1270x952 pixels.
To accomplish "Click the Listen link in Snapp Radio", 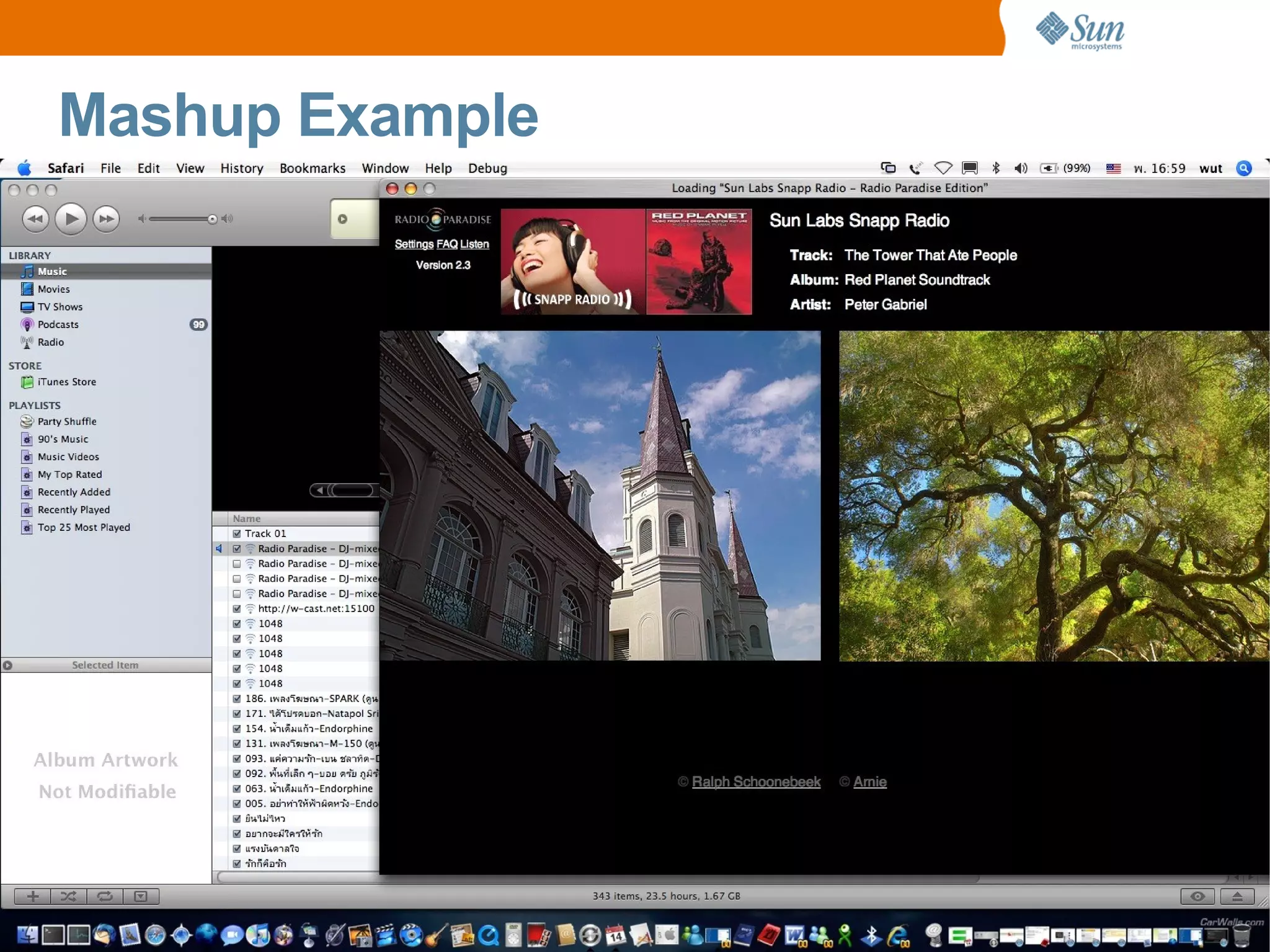I will click(474, 244).
